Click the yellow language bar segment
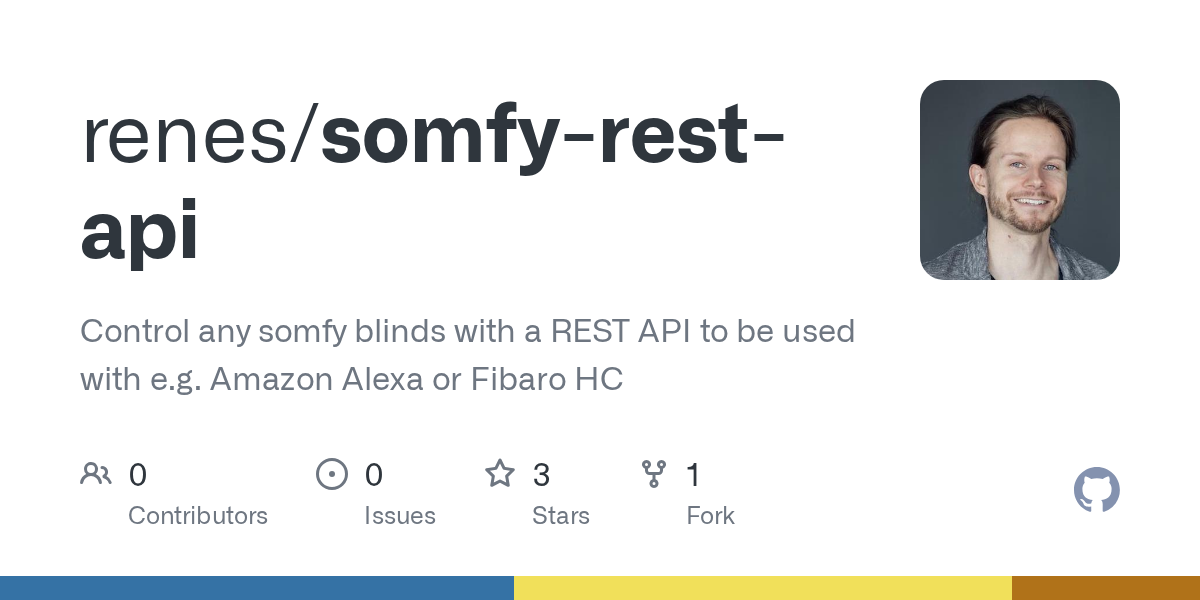This screenshot has width=1200, height=600. click(762, 588)
